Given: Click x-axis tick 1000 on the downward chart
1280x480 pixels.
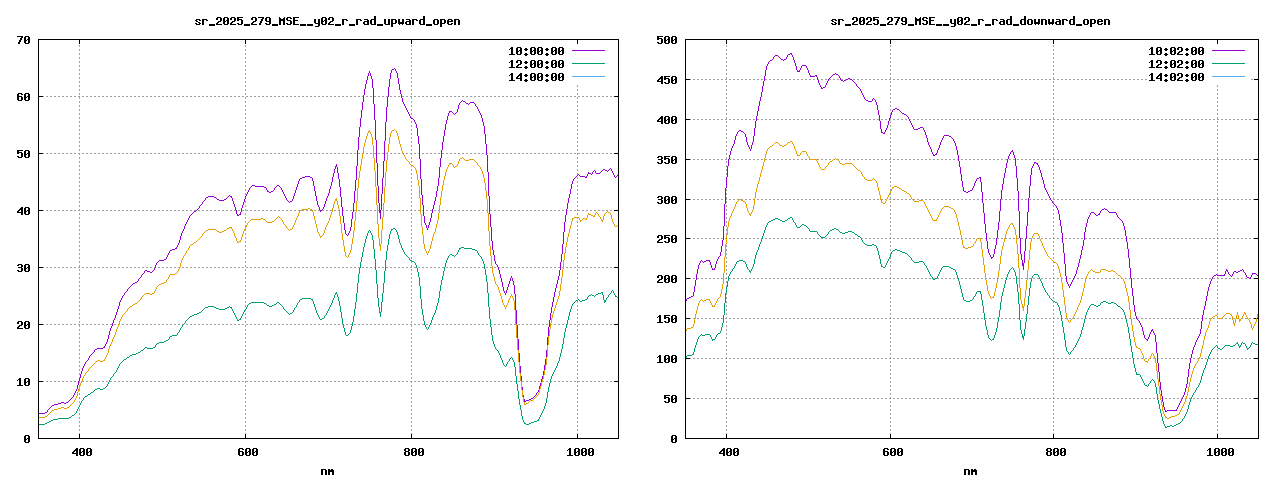Looking at the screenshot, I should pos(1218,452).
